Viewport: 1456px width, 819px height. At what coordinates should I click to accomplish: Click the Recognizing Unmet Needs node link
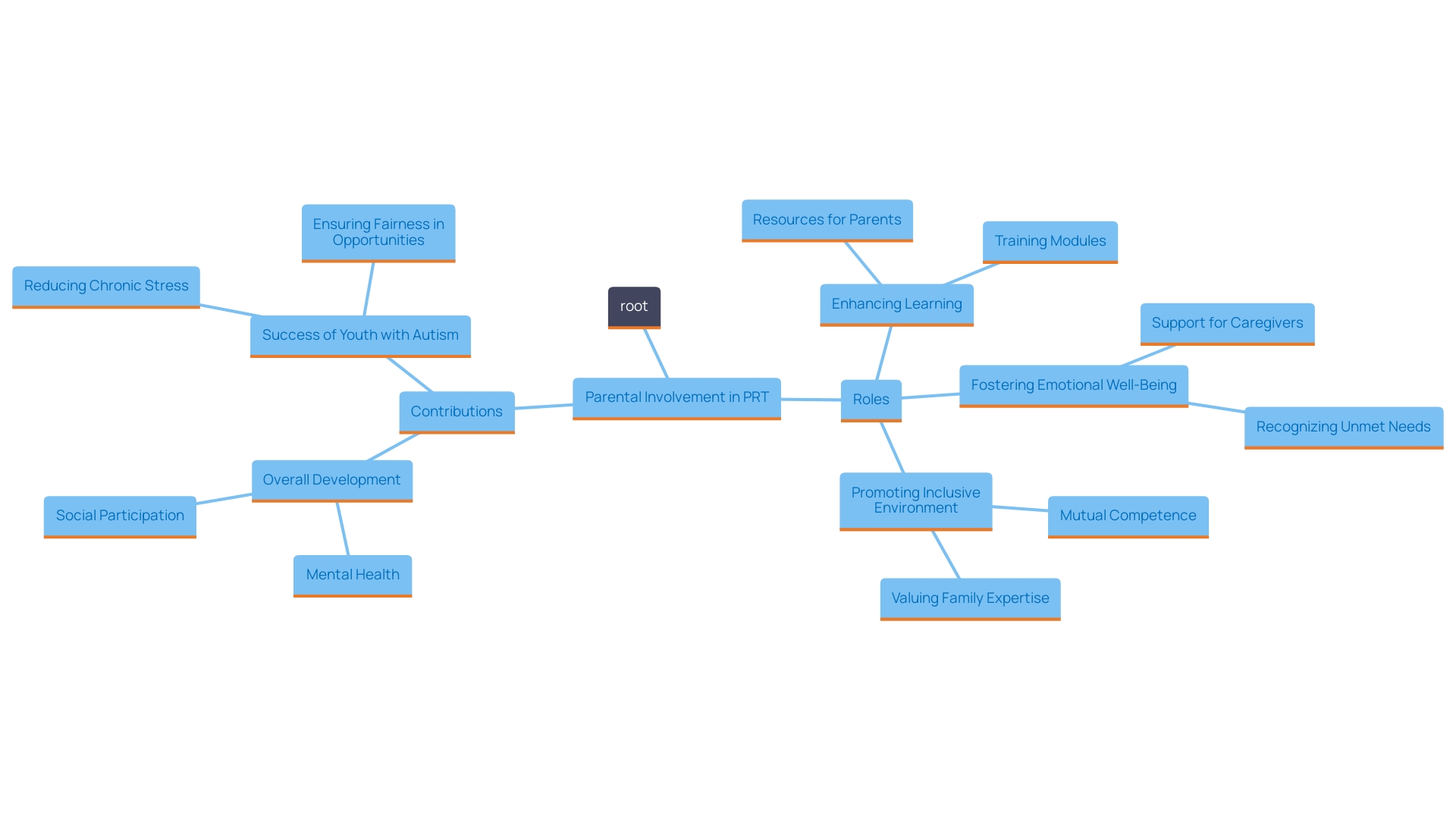point(1344,428)
